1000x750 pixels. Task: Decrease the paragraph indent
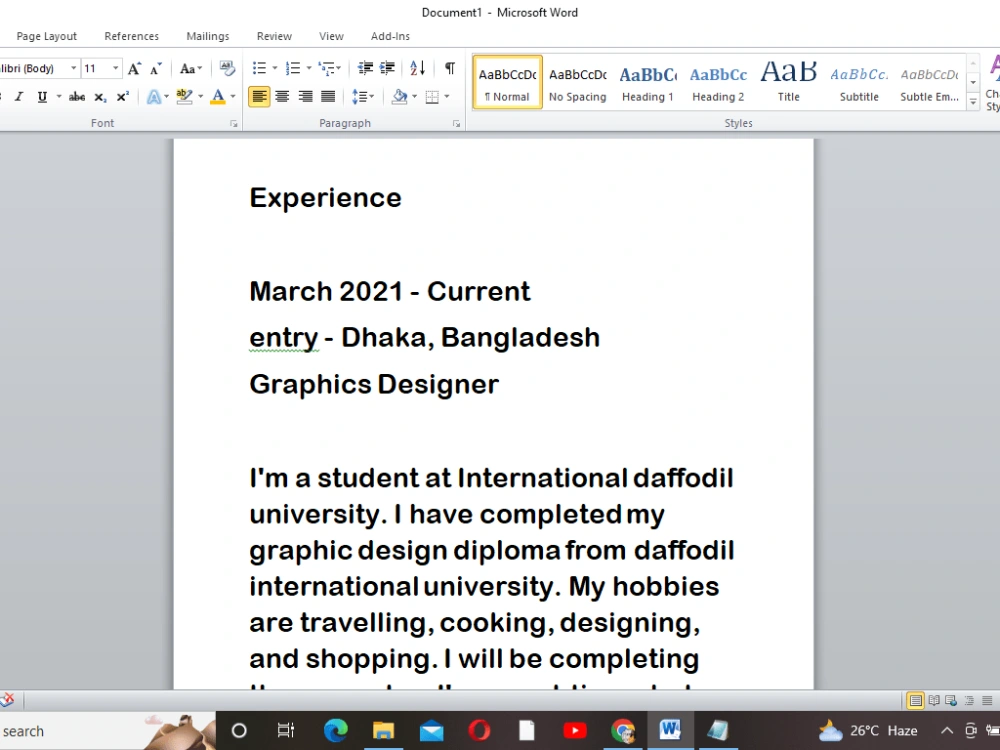point(365,68)
